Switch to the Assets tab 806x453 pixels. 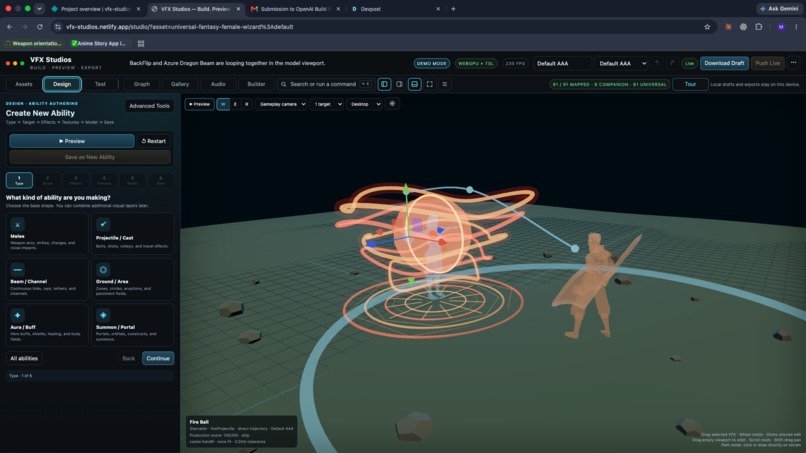tap(24, 84)
